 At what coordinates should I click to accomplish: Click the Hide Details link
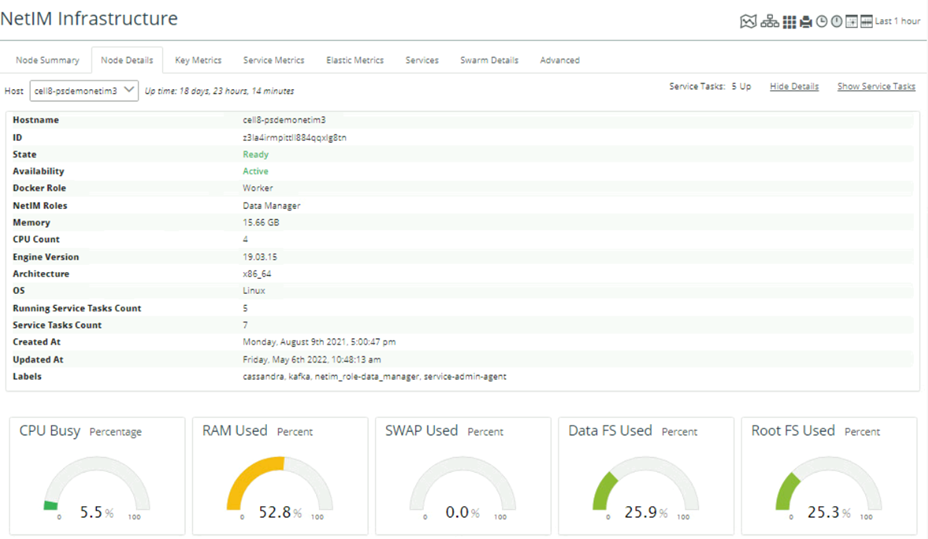point(794,86)
